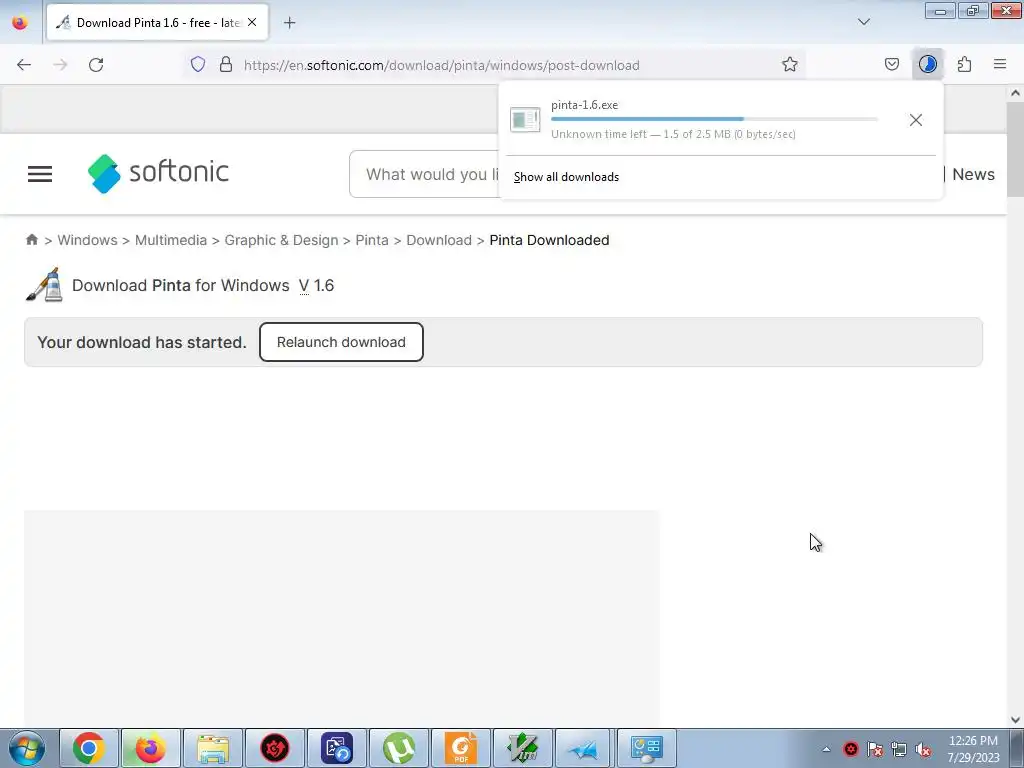Click the pinta-1.6.exe download progress bar
The width and height of the screenshot is (1024, 768).
(x=714, y=119)
